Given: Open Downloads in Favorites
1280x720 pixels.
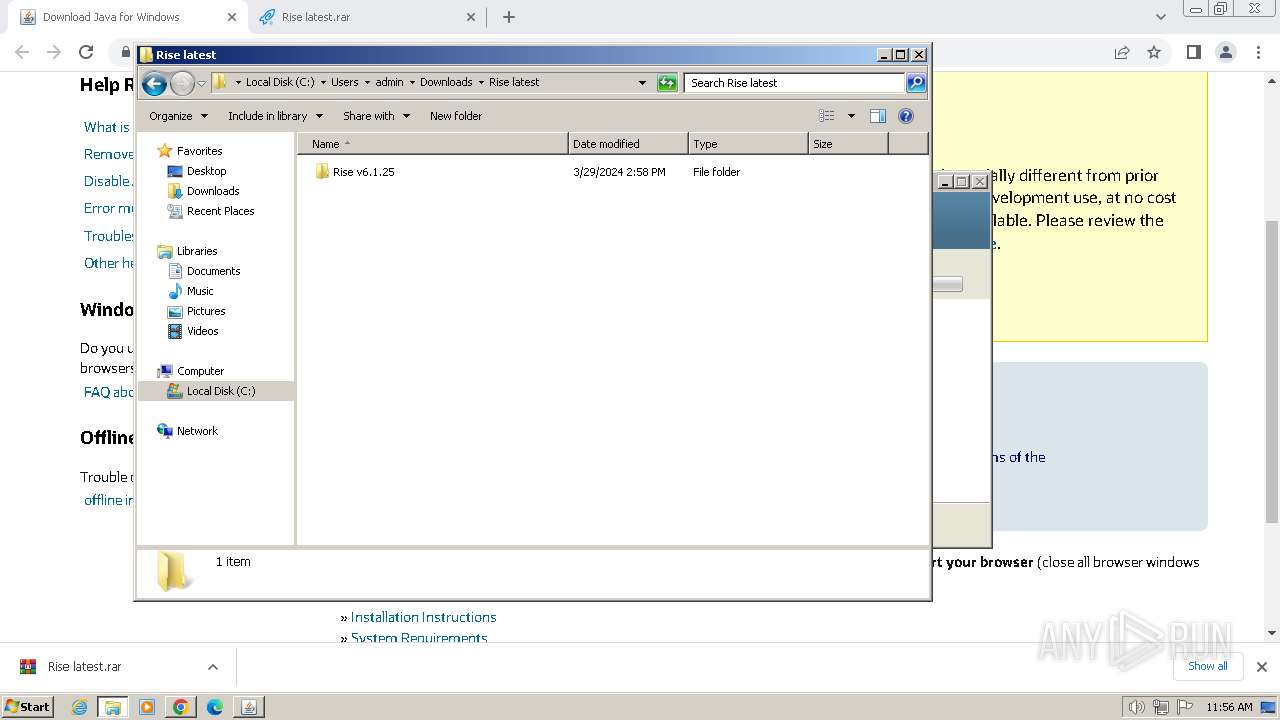Looking at the screenshot, I should [x=213, y=191].
